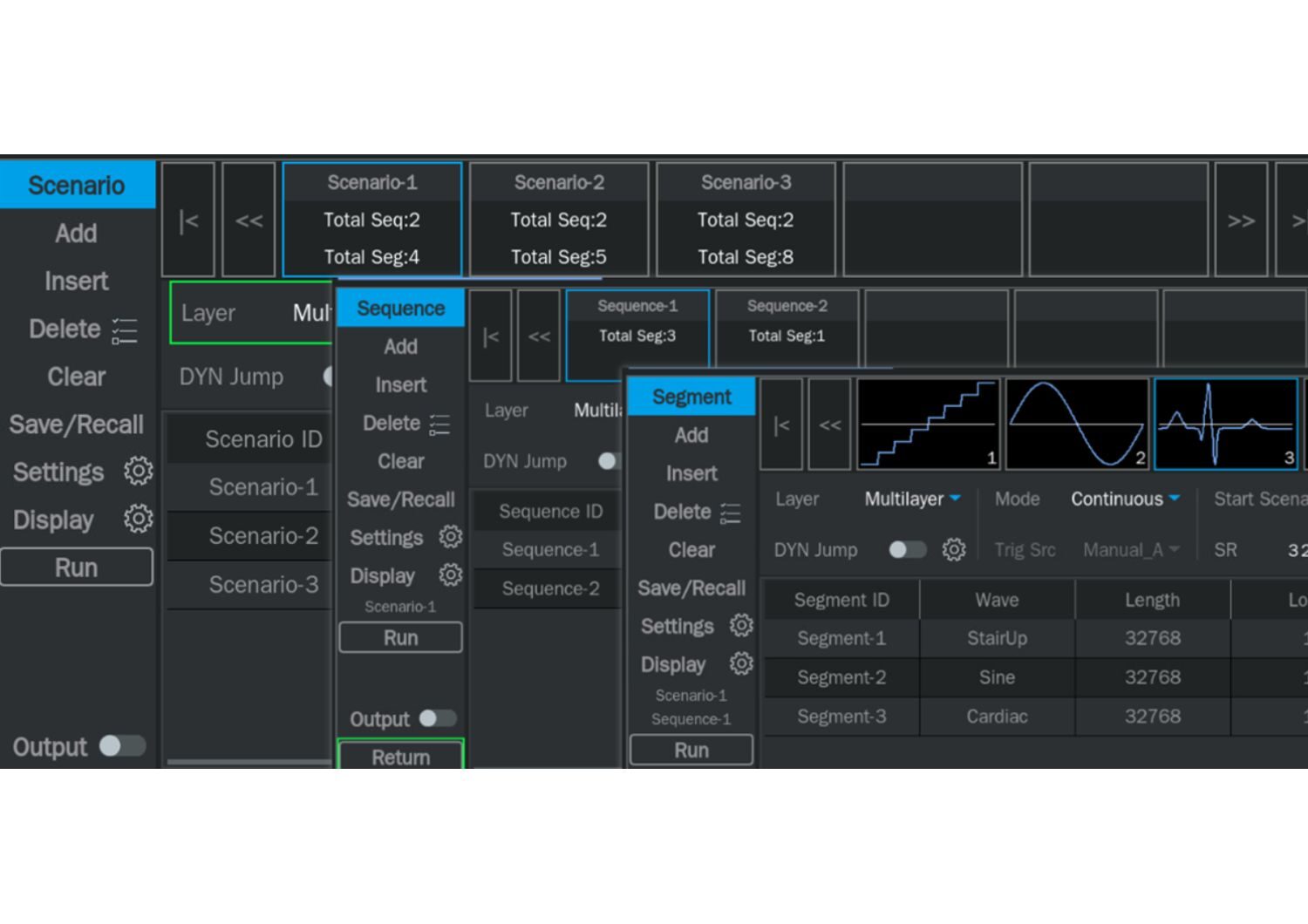Open the Continuous mode dropdown
The height and width of the screenshot is (924, 1308).
click(x=1125, y=499)
